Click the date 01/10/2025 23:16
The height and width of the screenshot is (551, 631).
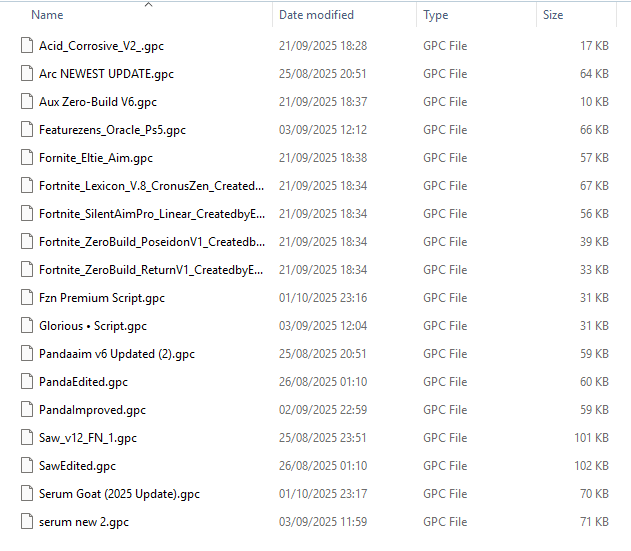[323, 297]
